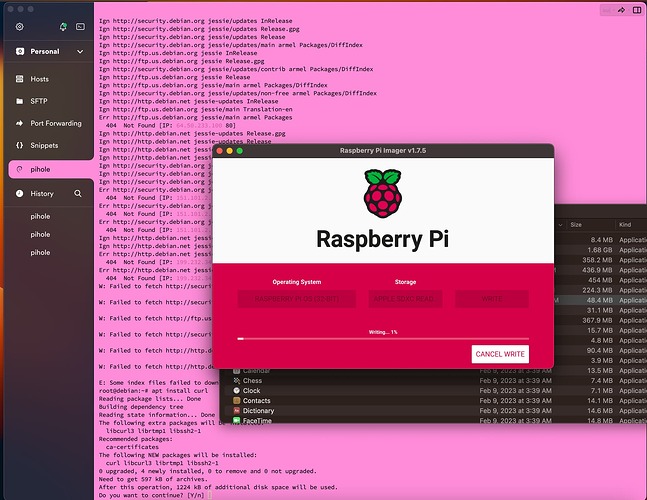Select Dictionary app in file list
The width and height of the screenshot is (647, 500).
258,411
